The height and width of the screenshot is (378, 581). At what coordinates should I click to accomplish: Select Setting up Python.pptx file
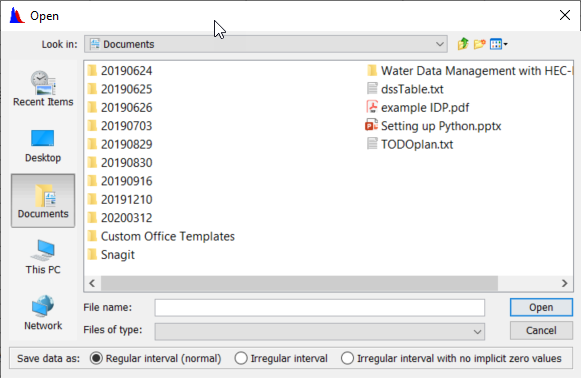pos(433,126)
